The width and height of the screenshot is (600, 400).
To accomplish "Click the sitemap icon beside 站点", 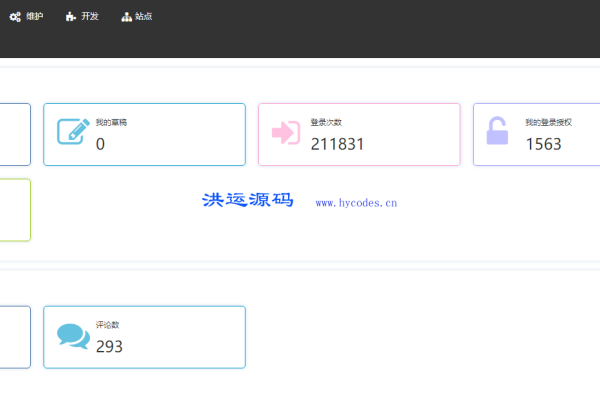I will [126, 17].
